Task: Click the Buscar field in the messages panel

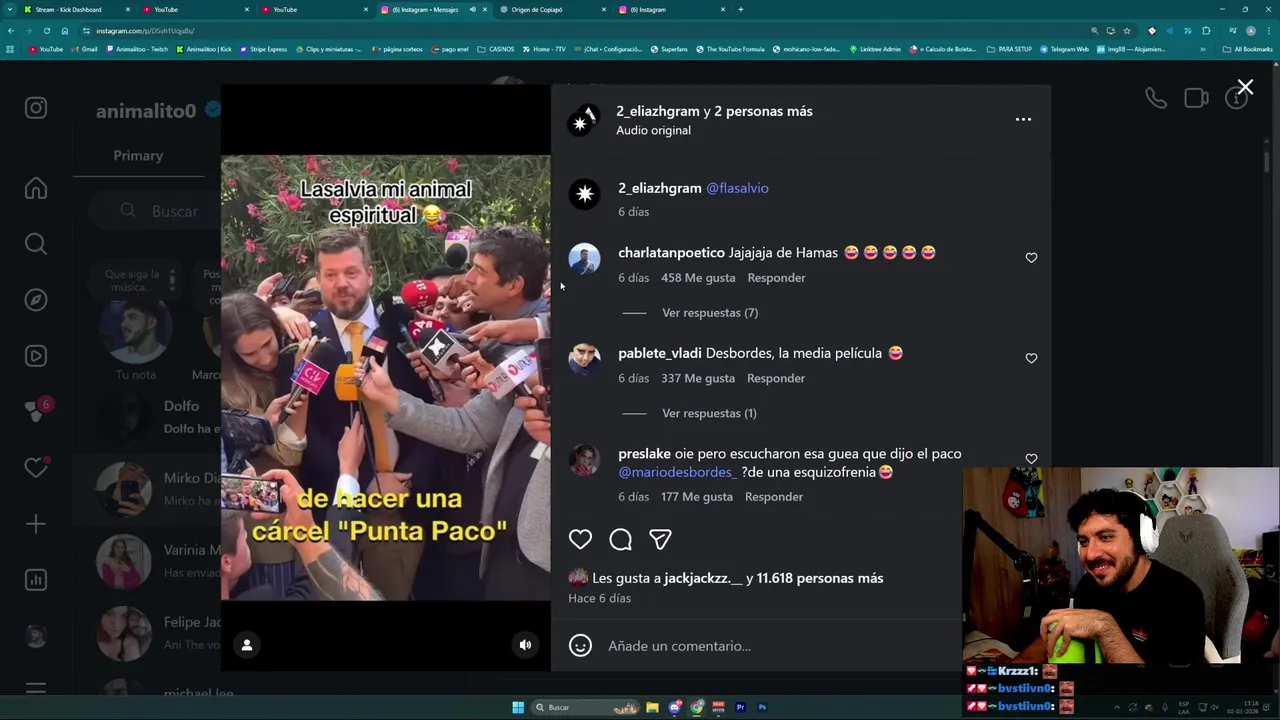Action: (x=155, y=211)
